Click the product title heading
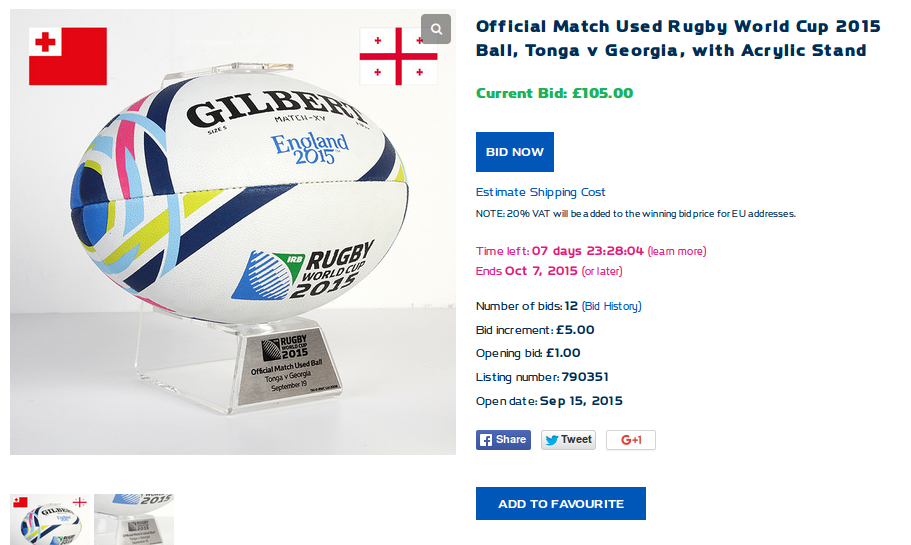 tap(678, 38)
